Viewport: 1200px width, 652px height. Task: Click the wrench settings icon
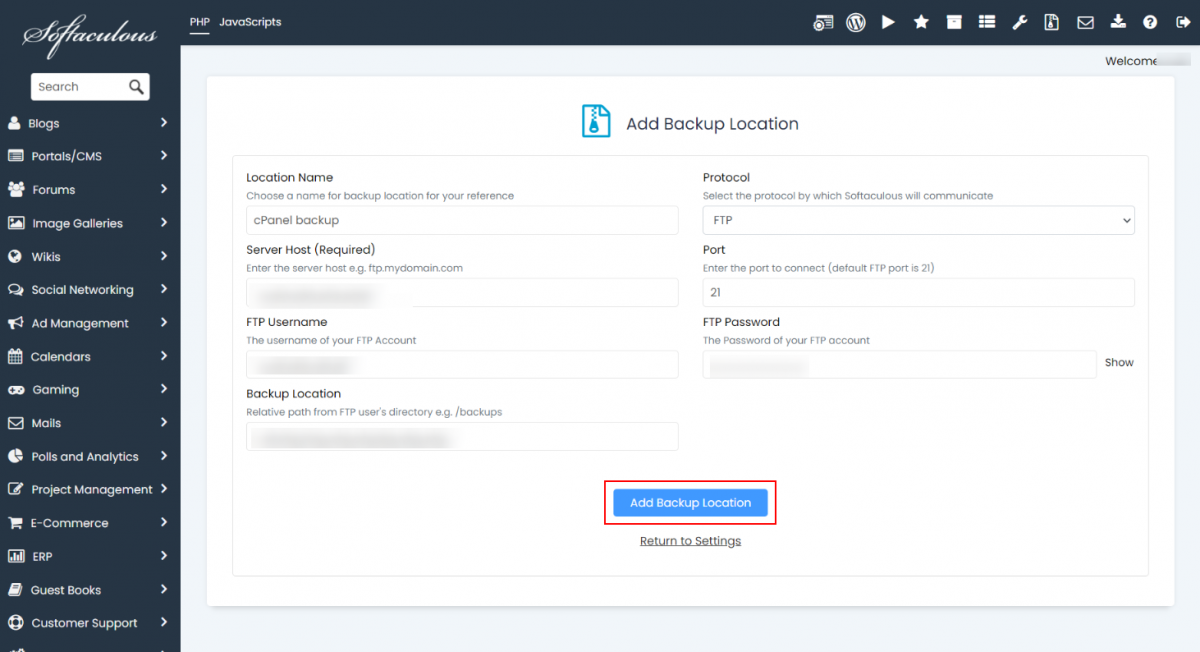(x=1019, y=22)
